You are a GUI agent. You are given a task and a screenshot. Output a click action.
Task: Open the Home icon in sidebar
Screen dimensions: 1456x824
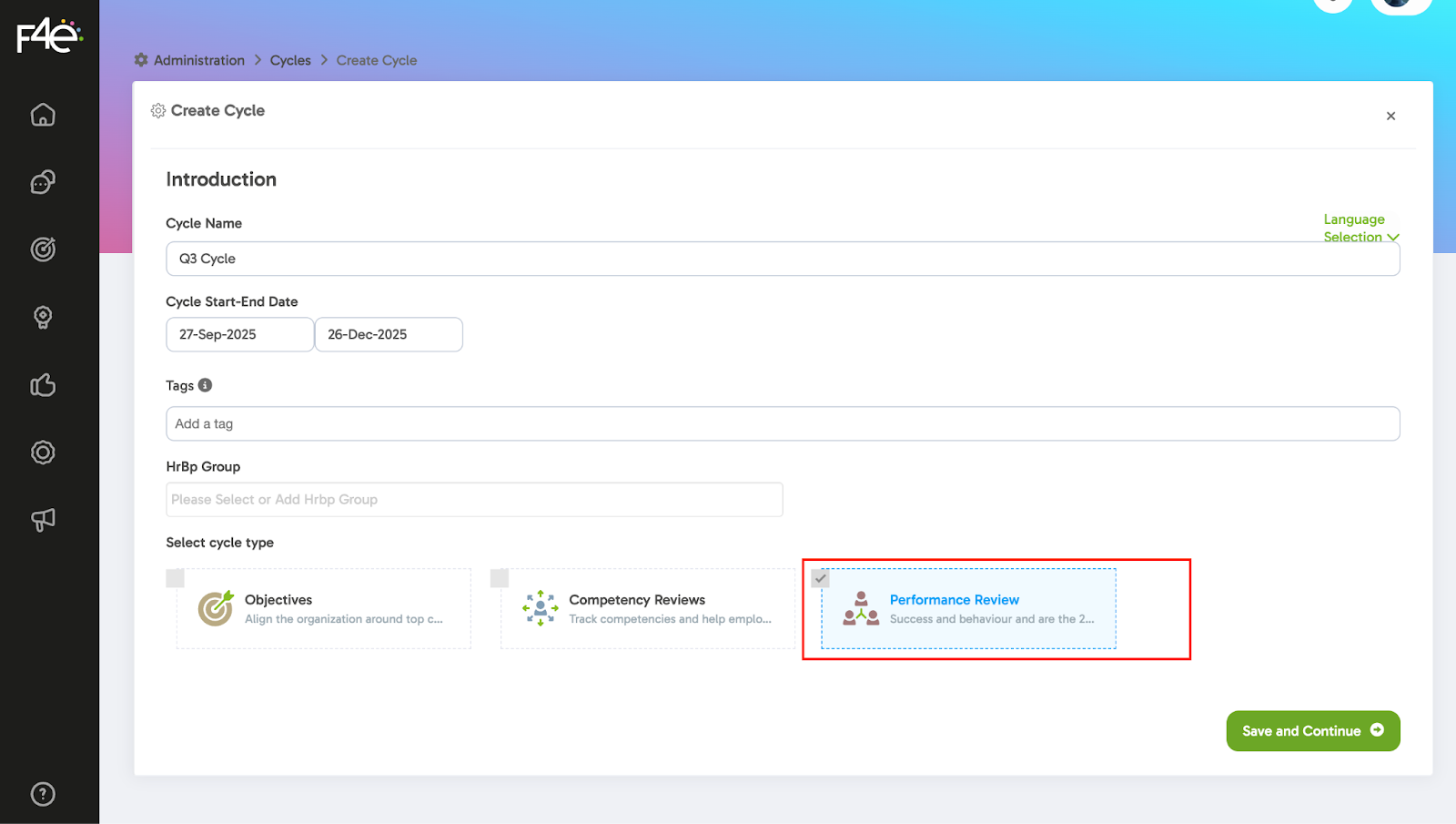43,115
